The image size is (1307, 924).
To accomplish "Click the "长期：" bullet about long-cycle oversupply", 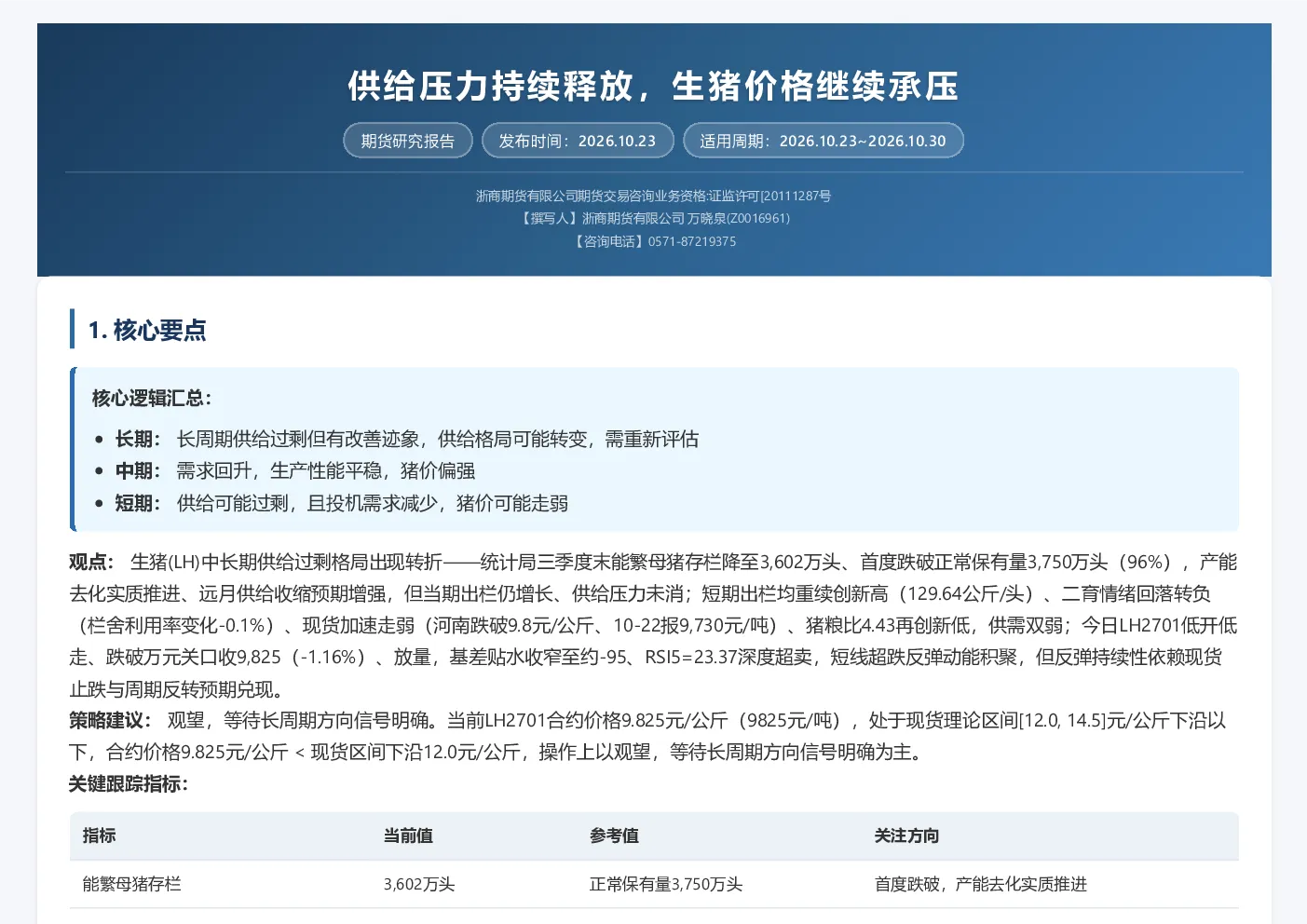I will 407,439.
